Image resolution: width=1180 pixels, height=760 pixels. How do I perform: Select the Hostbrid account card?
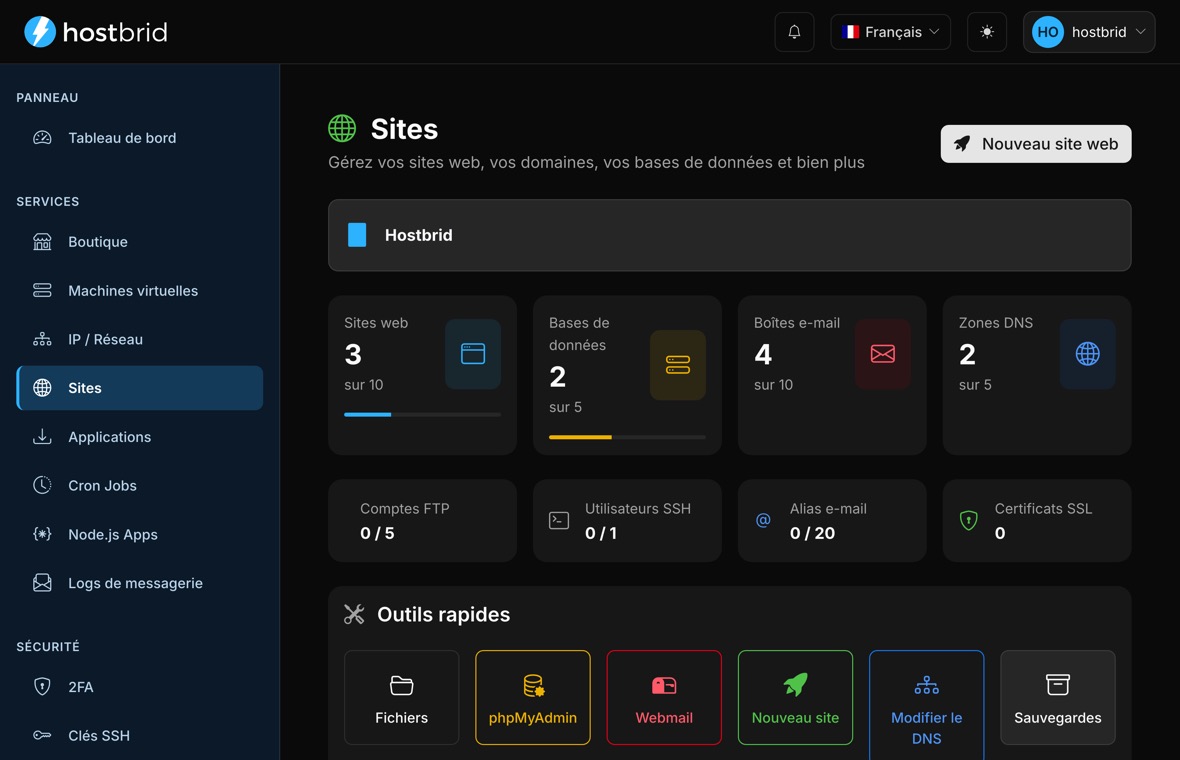[x=729, y=235]
